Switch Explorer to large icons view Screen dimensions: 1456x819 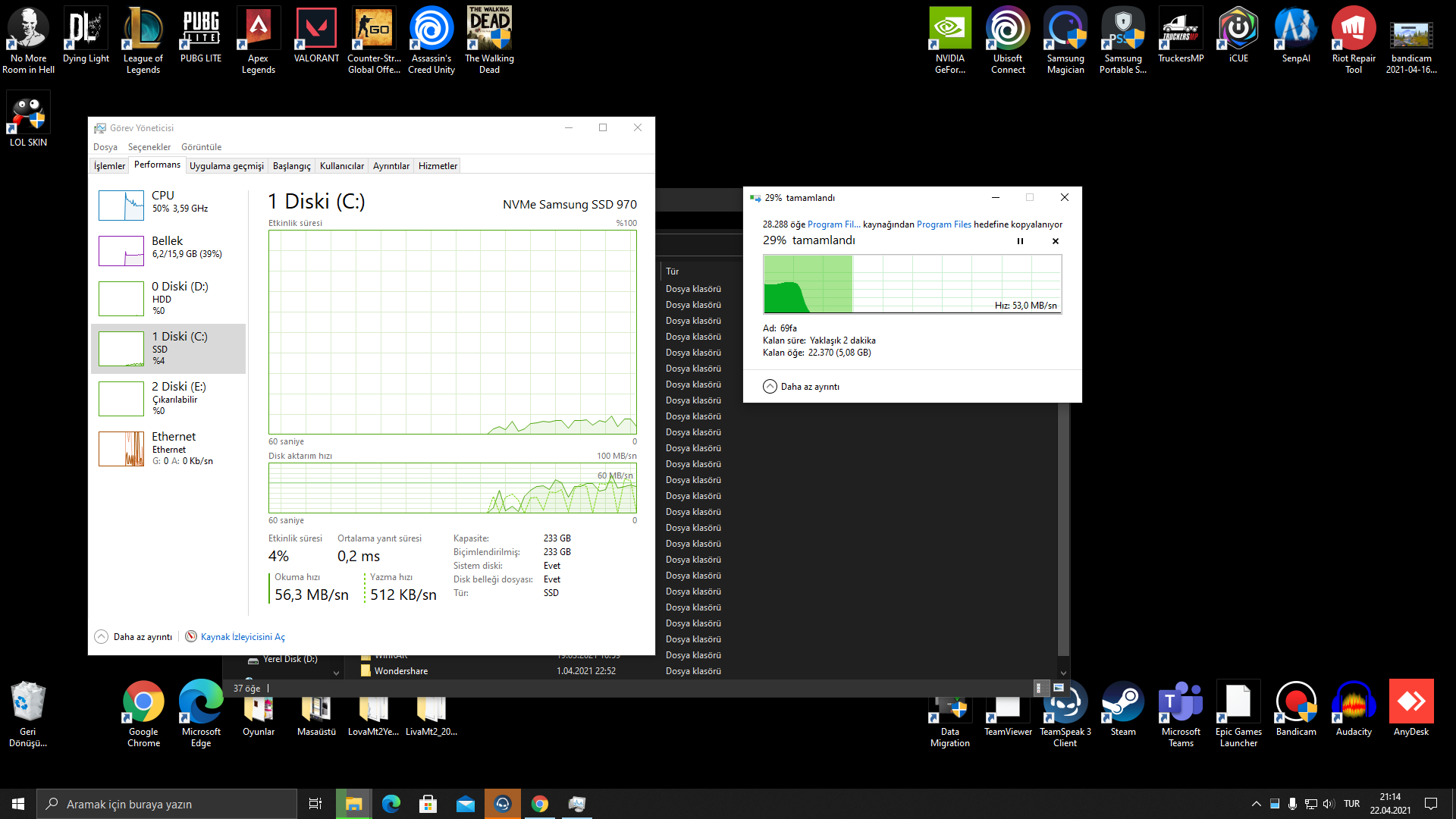[x=1059, y=688]
